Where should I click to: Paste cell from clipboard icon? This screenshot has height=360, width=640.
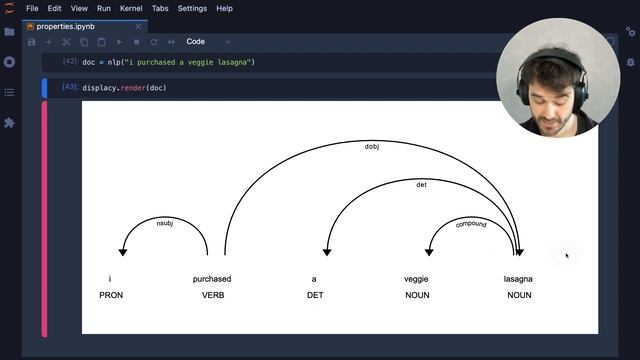(101, 42)
